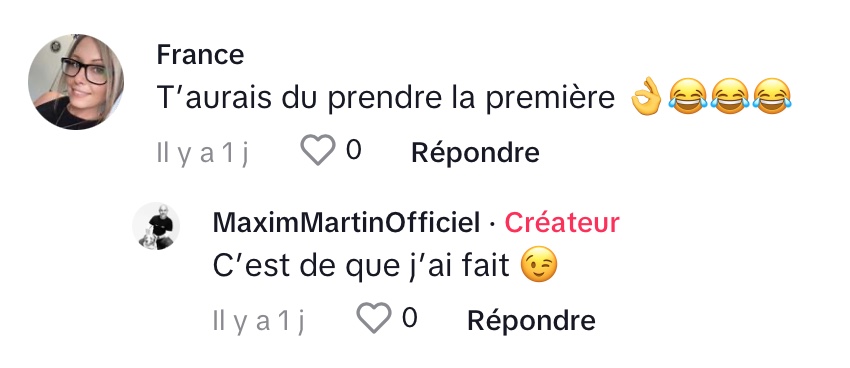Select the reply text 'C'est de que j'ai fait'

pyautogui.click(x=361, y=266)
